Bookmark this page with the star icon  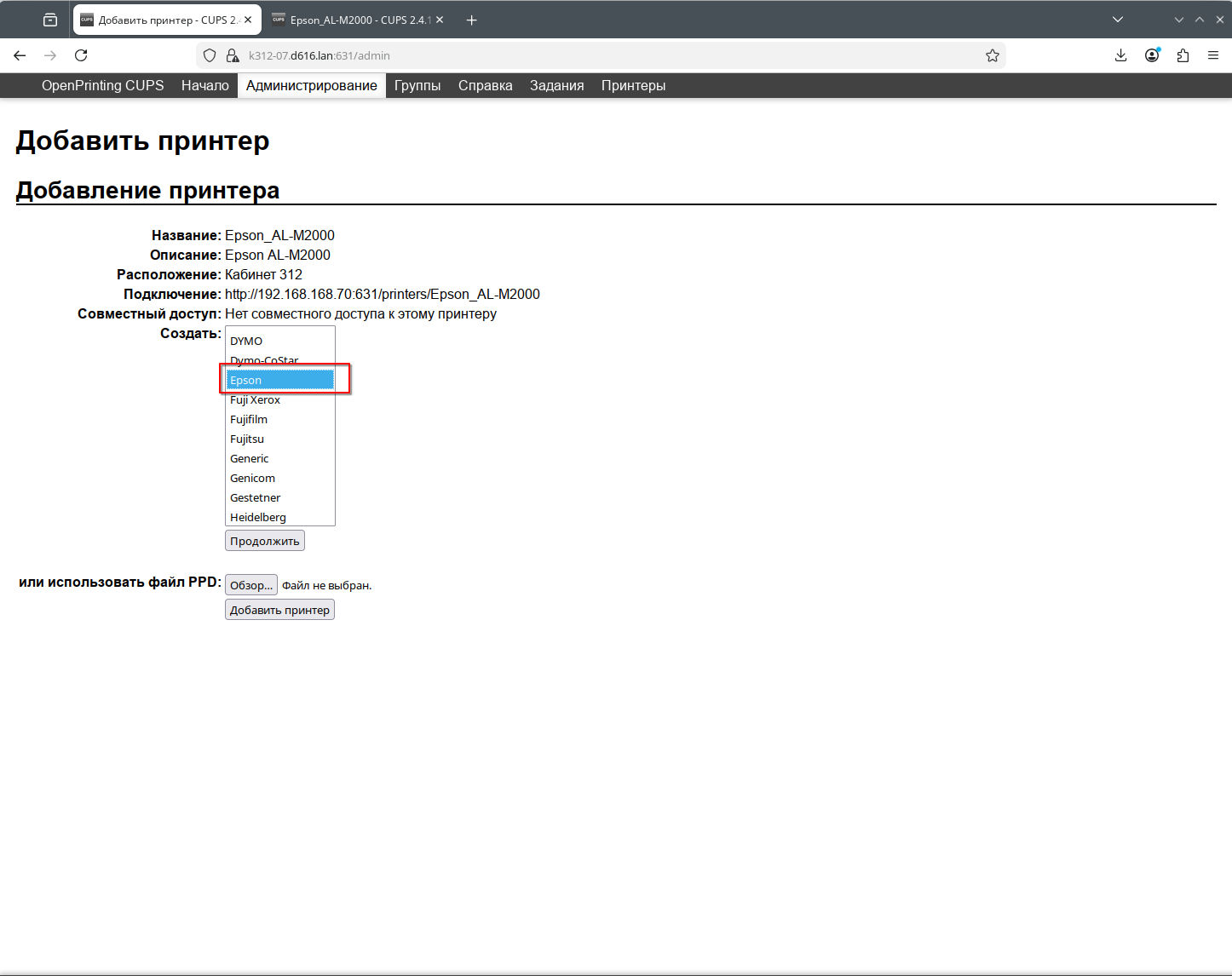[992, 55]
